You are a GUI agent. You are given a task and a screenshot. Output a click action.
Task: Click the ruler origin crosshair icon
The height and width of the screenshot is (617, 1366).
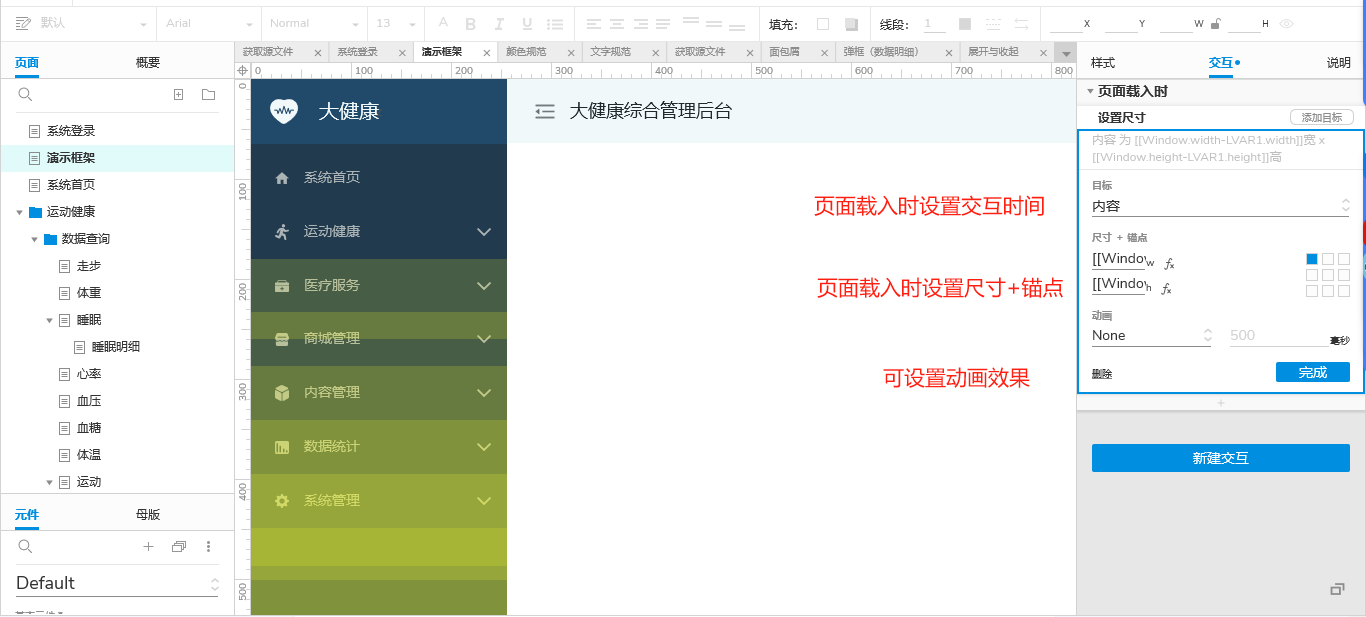(x=242, y=70)
